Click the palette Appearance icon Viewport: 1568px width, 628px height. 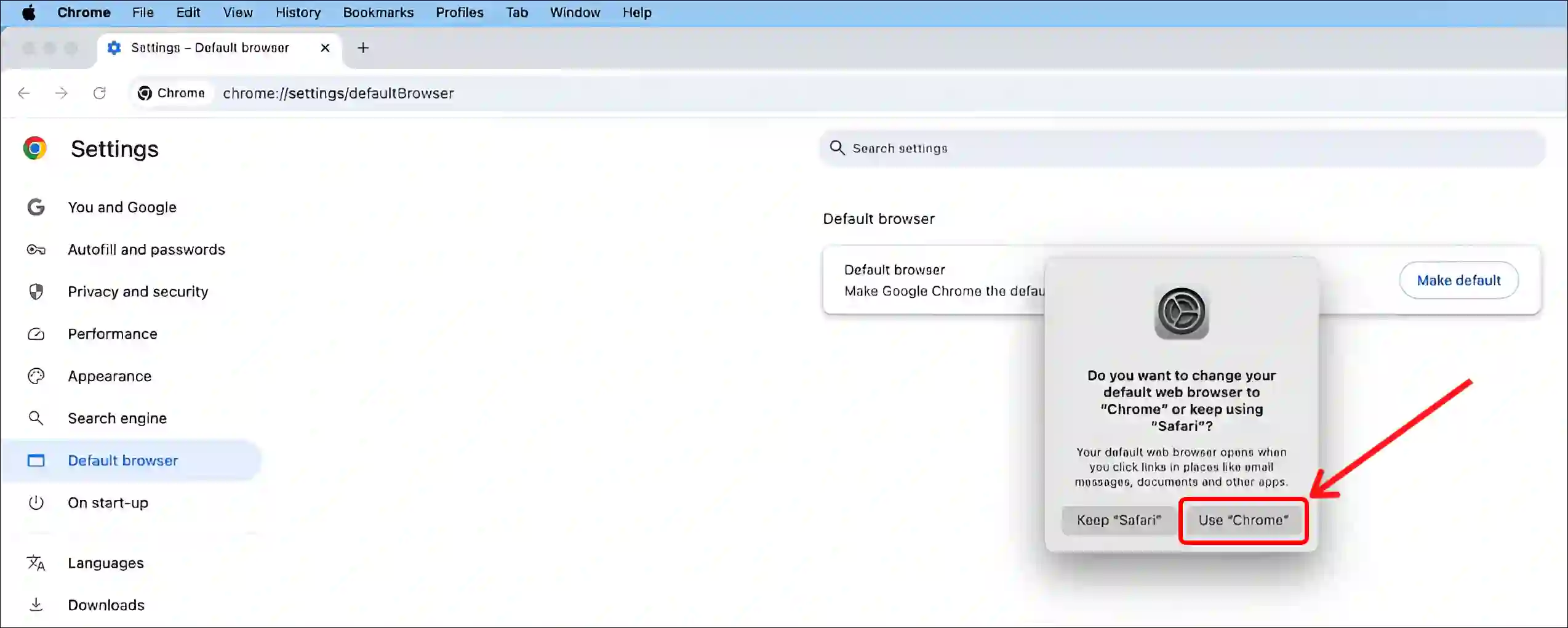tap(36, 376)
